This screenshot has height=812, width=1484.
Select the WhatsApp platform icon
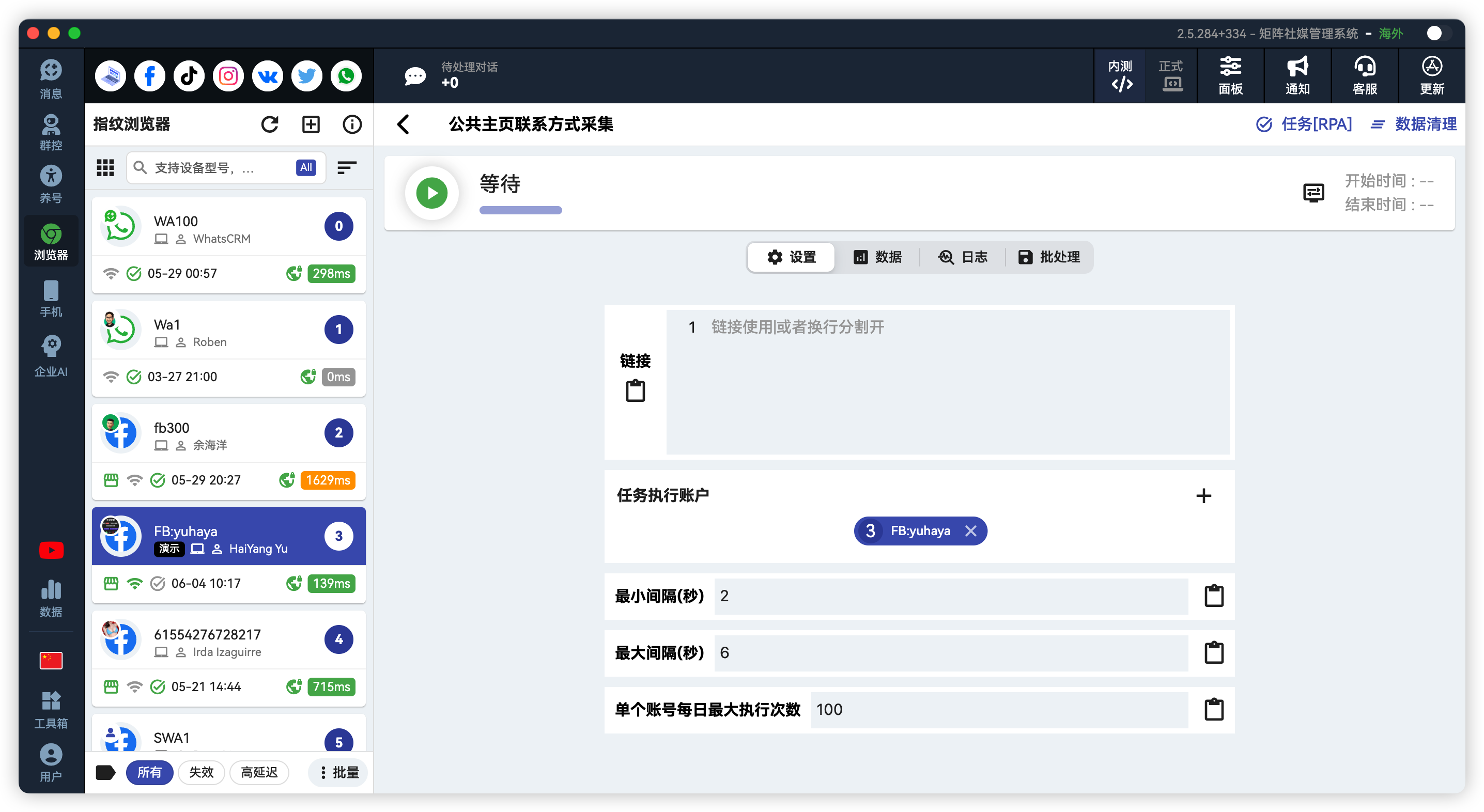pyautogui.click(x=346, y=76)
